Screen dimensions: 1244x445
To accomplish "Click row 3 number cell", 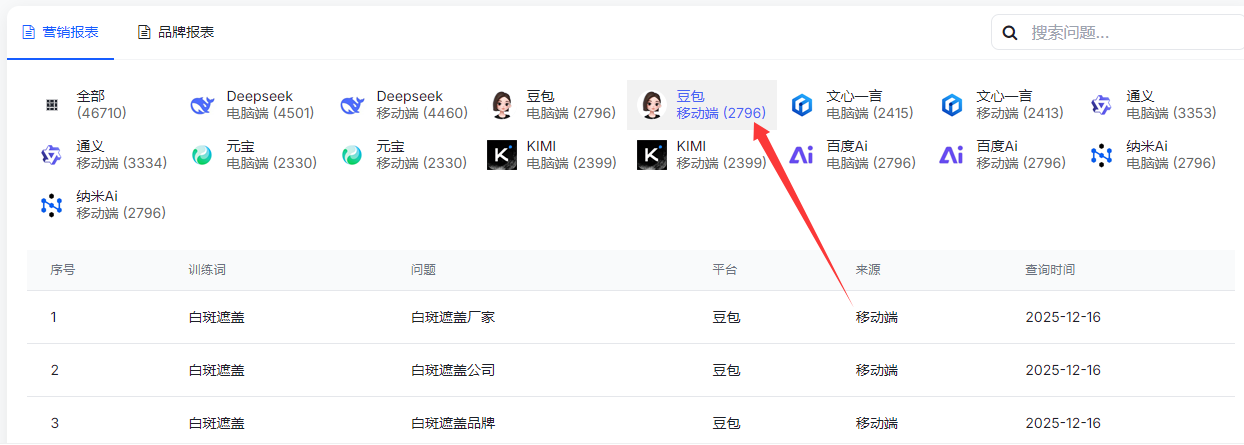I will [x=55, y=423].
